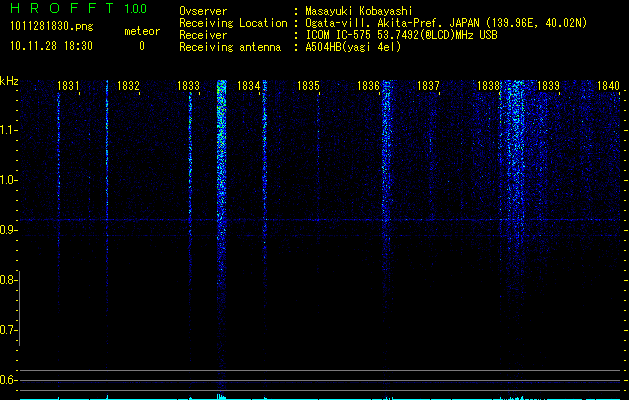The width and height of the screenshot is (629, 400).
Task: Click the meteor count value 0
Action: (x=142, y=46)
